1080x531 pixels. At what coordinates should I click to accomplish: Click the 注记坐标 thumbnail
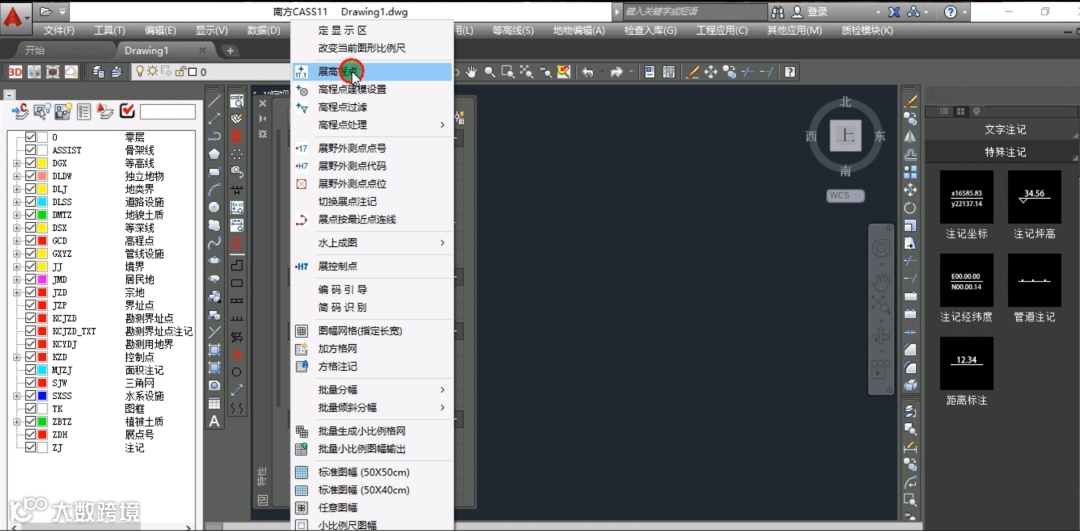[966, 197]
